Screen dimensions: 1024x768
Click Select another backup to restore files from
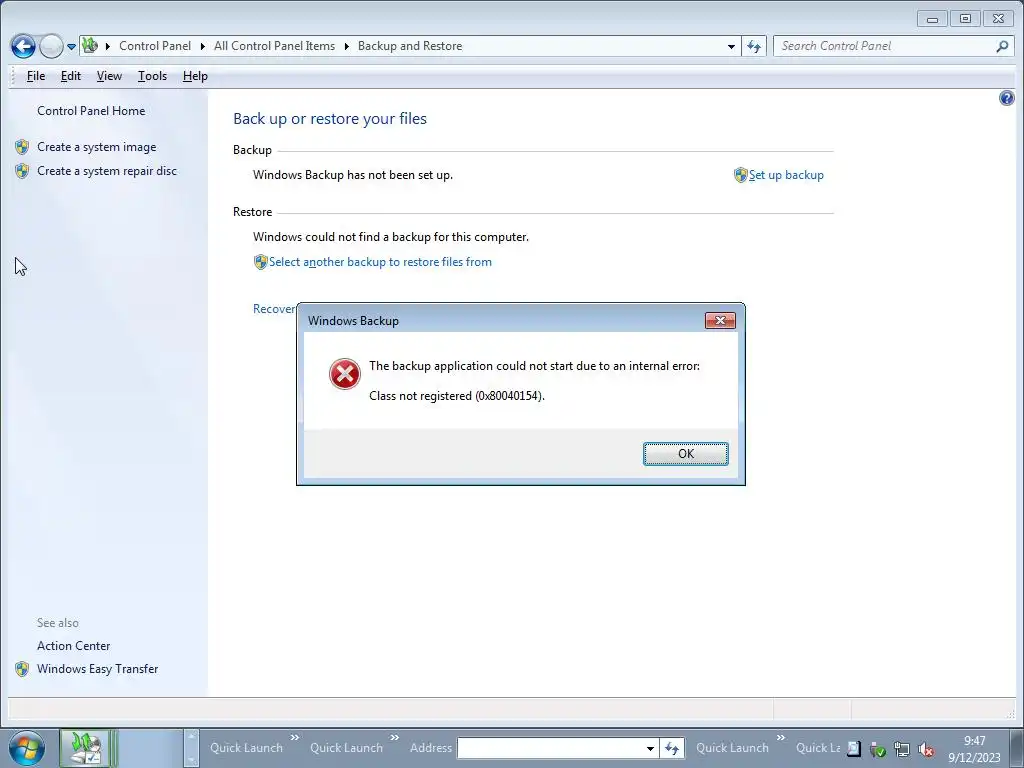[x=380, y=262]
